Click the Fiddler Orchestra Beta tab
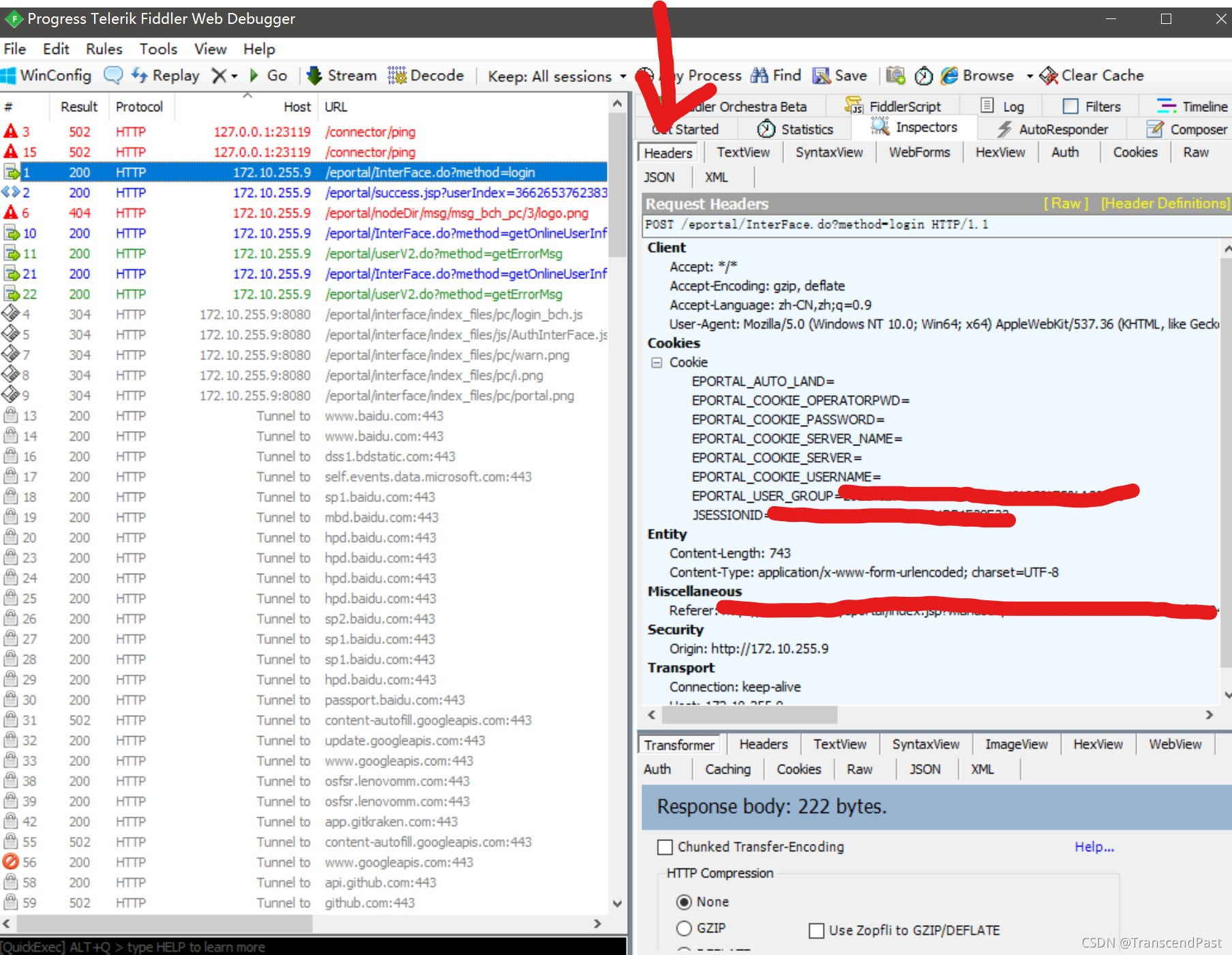The image size is (1232, 955). 733,106
